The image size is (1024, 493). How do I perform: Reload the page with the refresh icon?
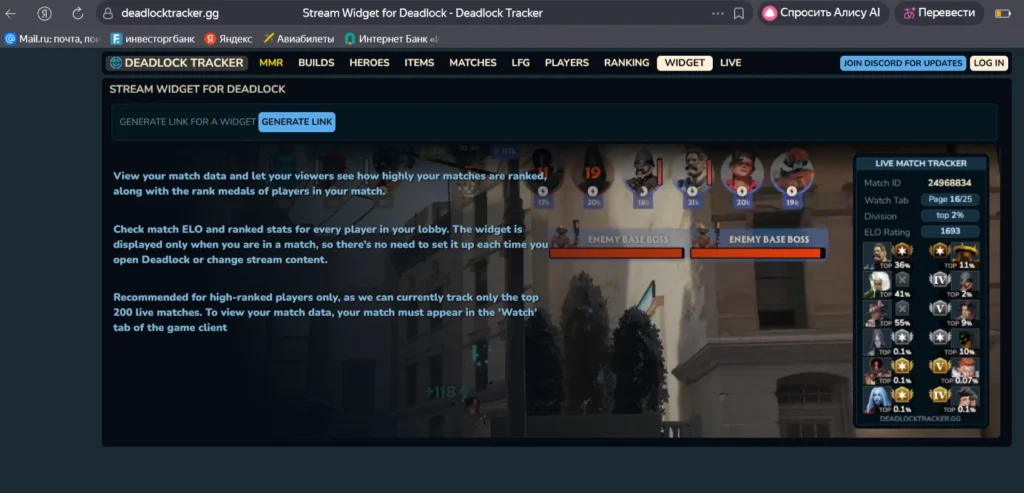(x=77, y=14)
